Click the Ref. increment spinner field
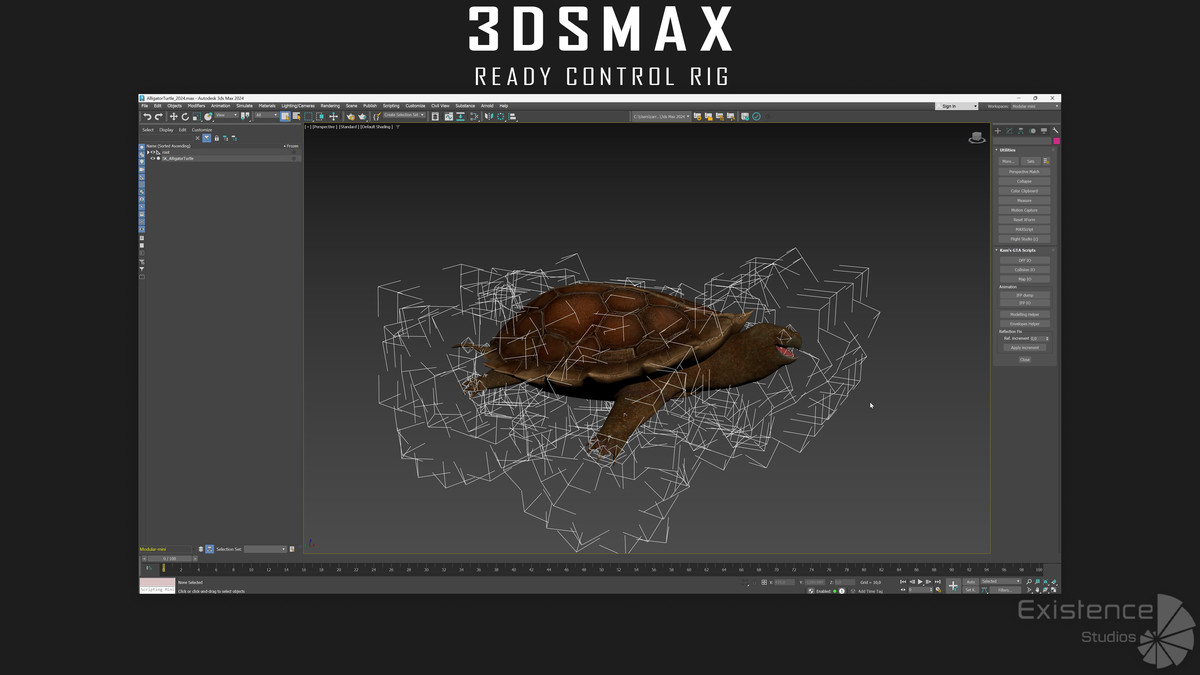 click(x=1038, y=338)
